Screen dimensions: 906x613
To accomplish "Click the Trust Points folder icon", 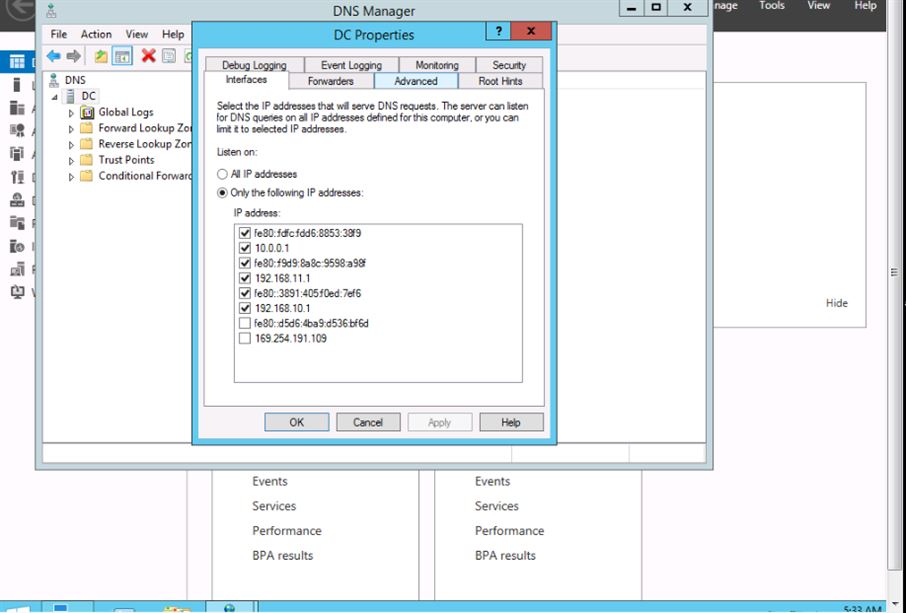I will pyautogui.click(x=87, y=159).
